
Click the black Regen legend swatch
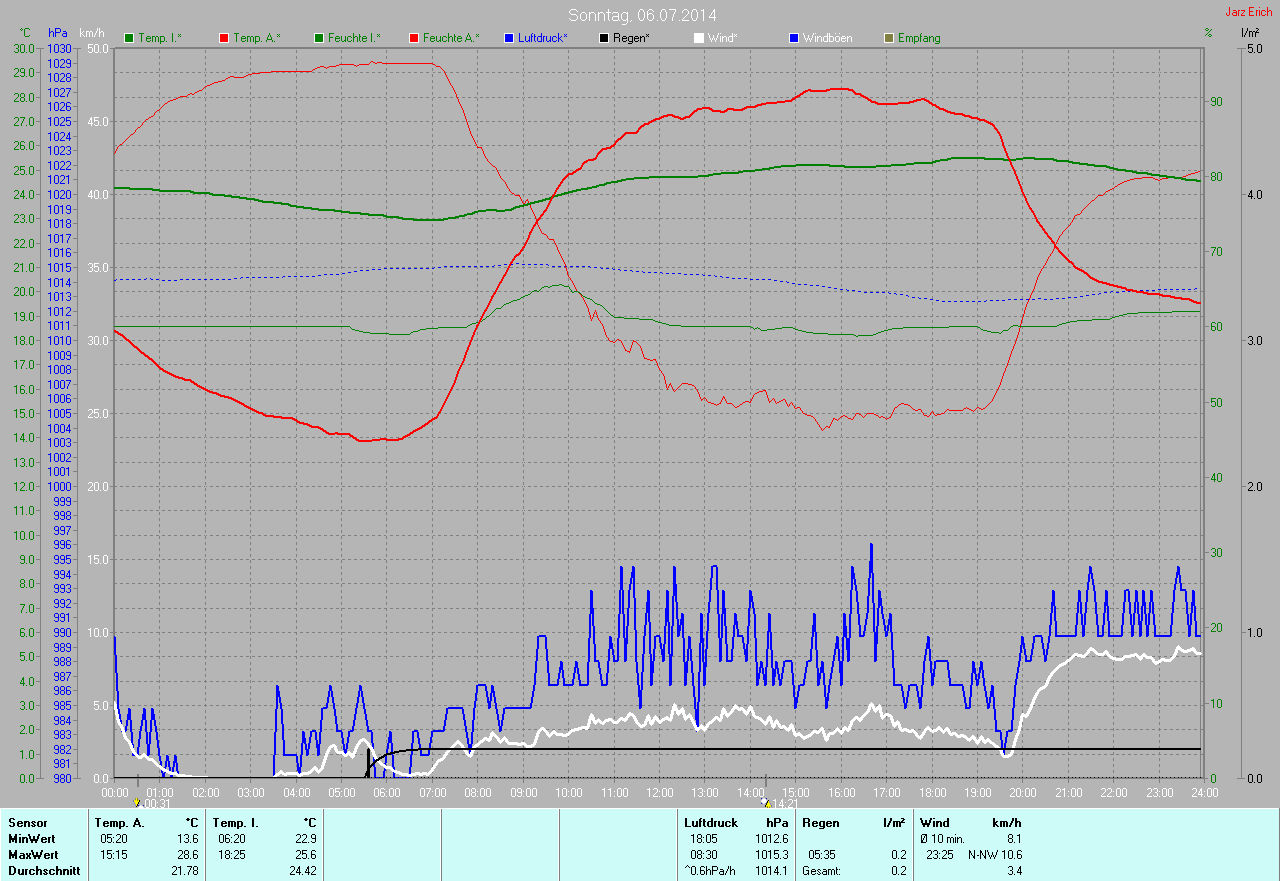604,38
